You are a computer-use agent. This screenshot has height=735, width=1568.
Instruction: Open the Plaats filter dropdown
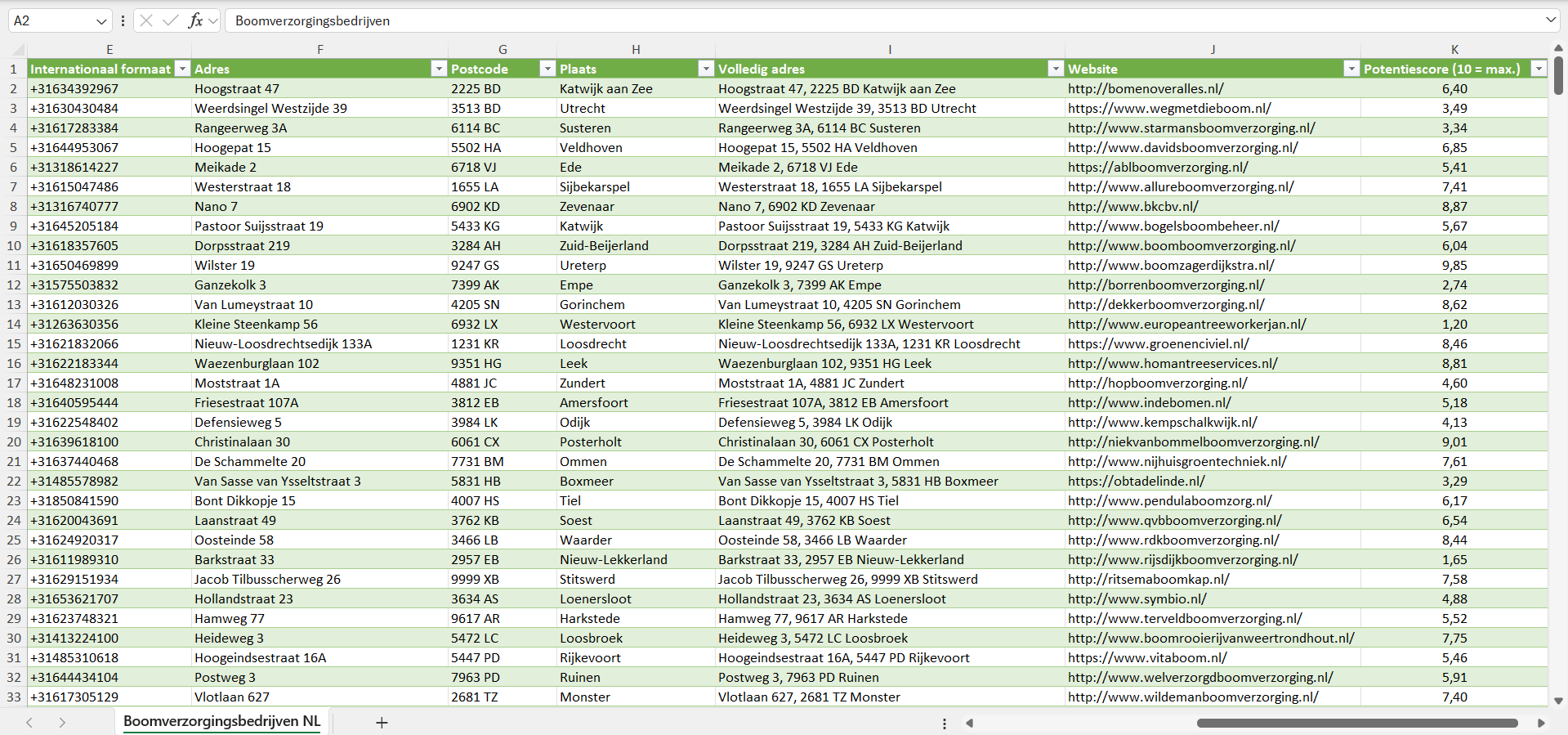[706, 69]
